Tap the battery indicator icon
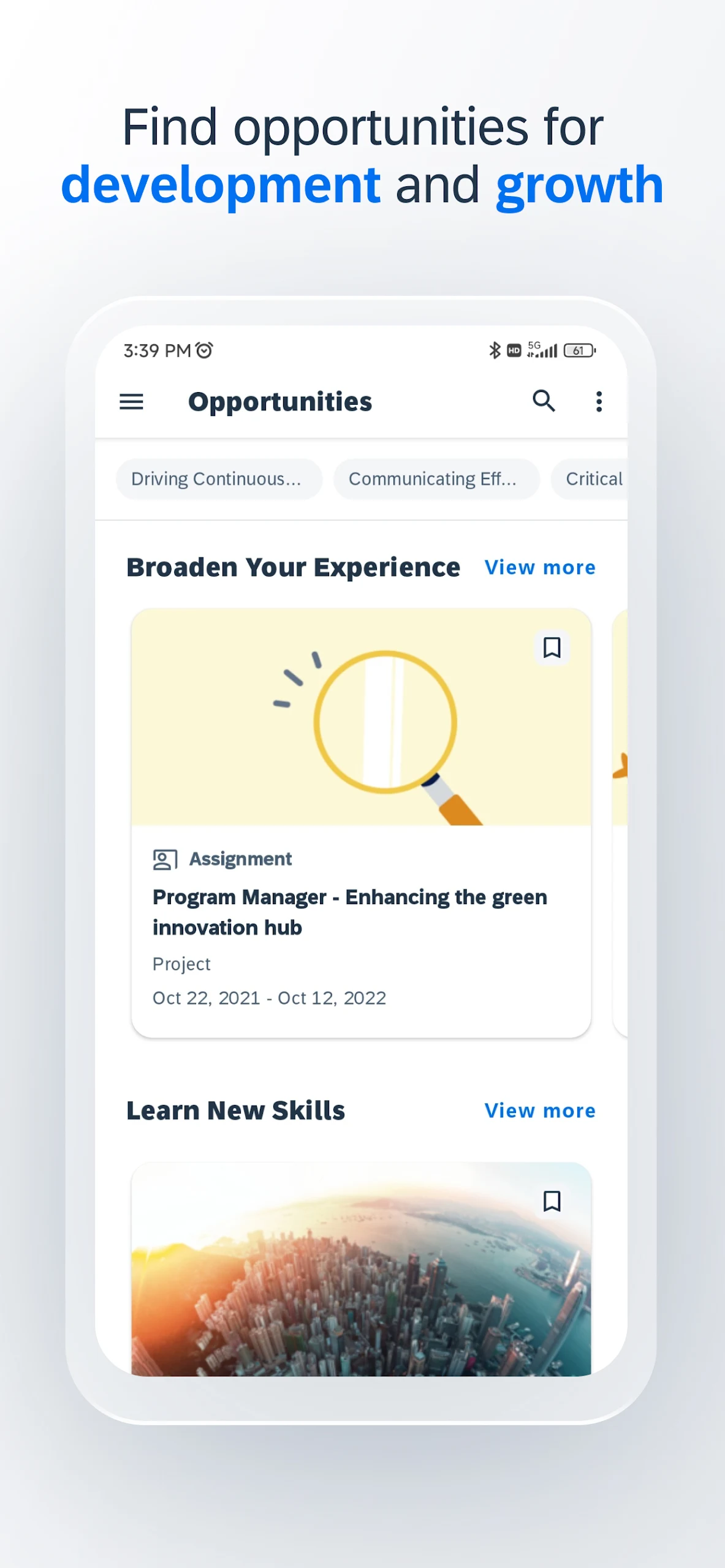 coord(579,350)
